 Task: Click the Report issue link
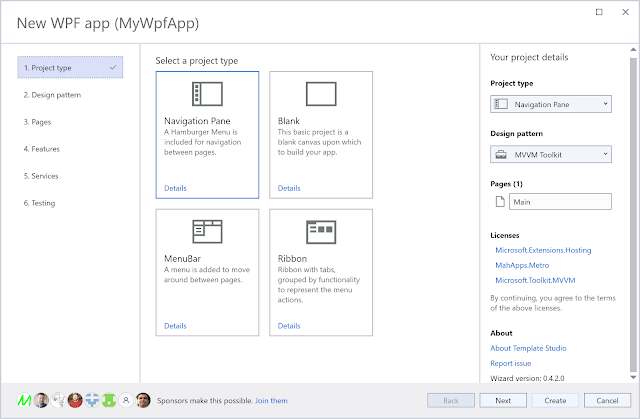tap(511, 363)
